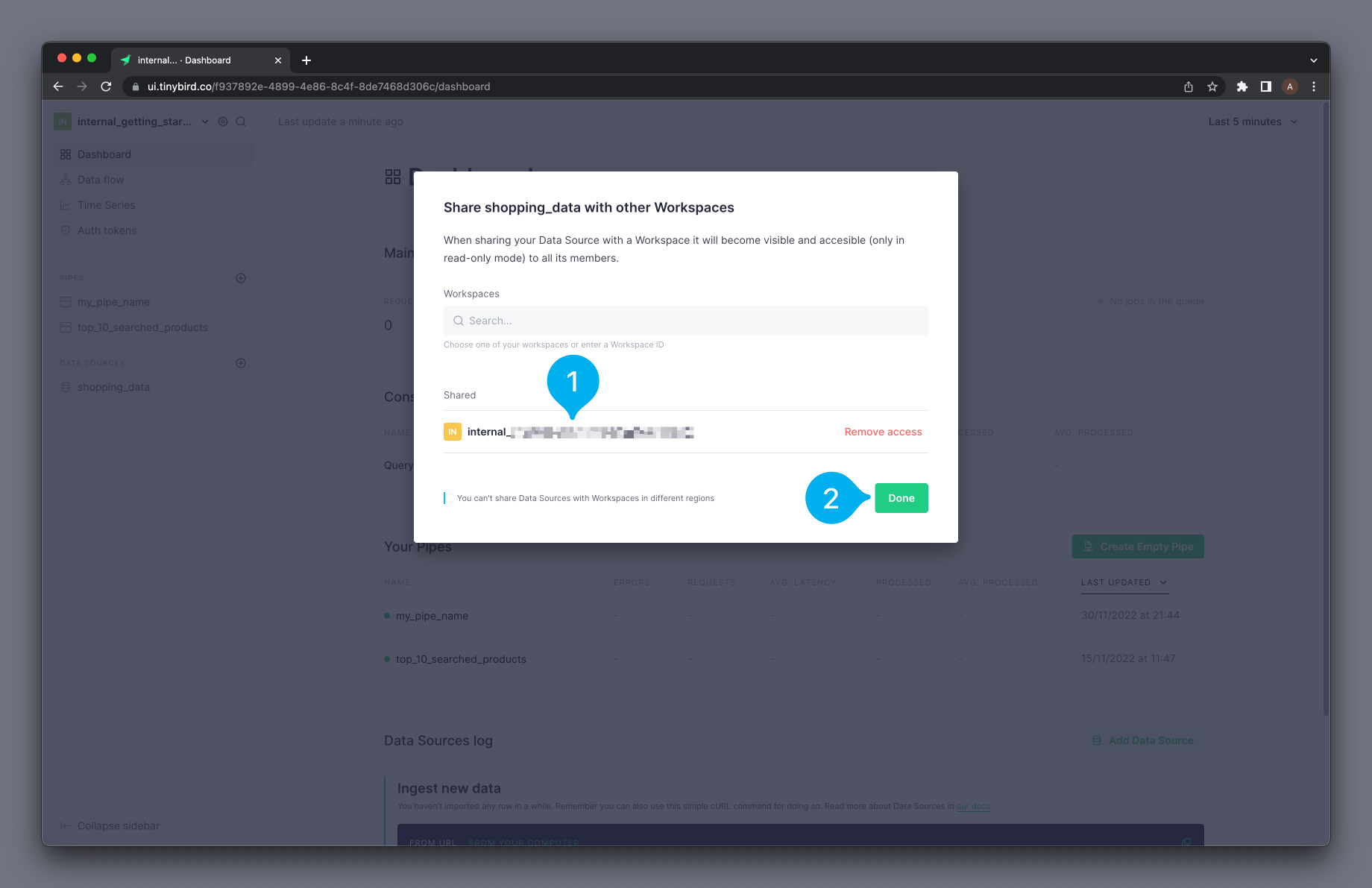
Task: Click the Last update a minute ago text
Action: pyautogui.click(x=341, y=122)
